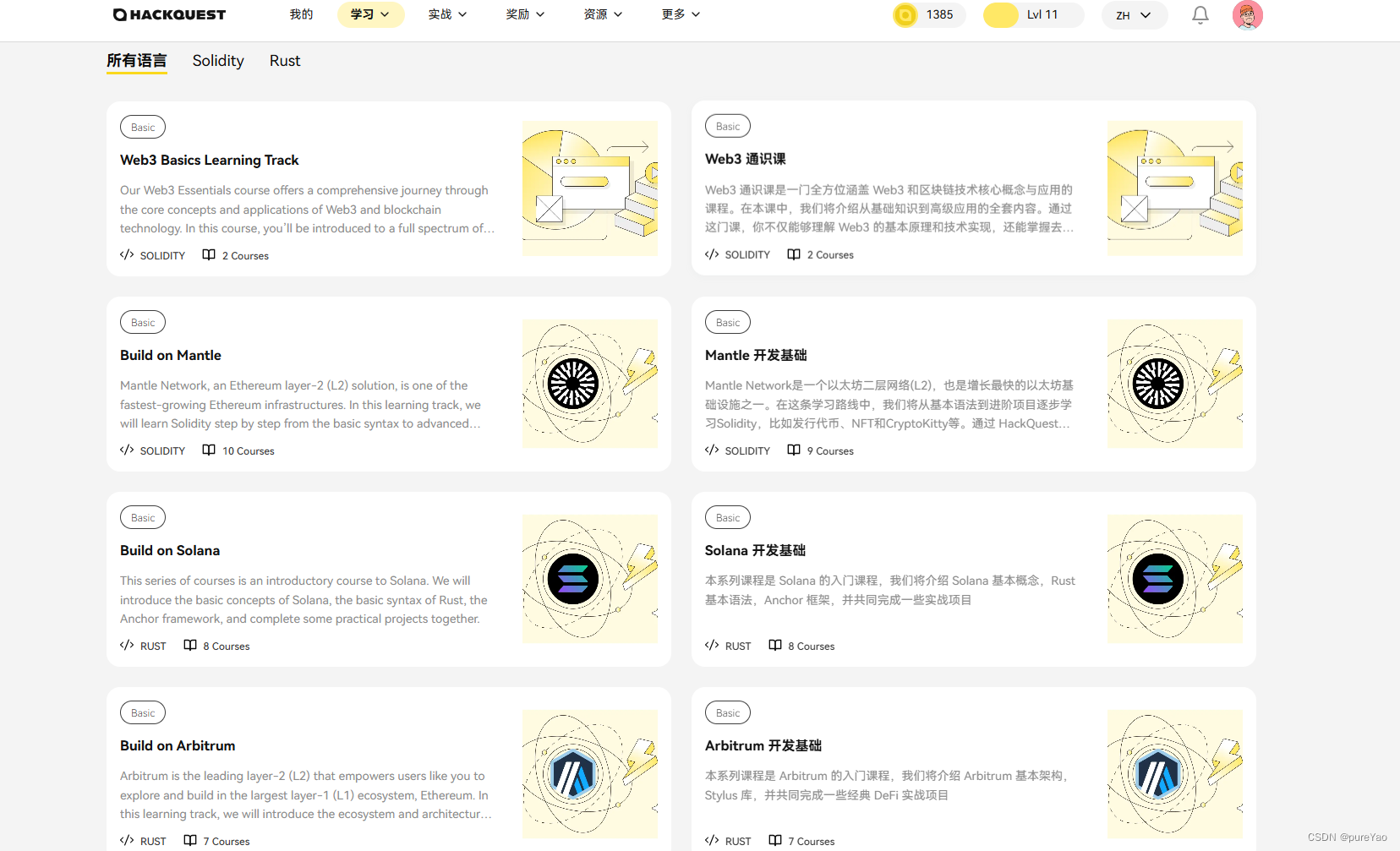Click the SOLIDITY label on Build on Mantle
This screenshot has height=851, width=1400.
point(162,451)
